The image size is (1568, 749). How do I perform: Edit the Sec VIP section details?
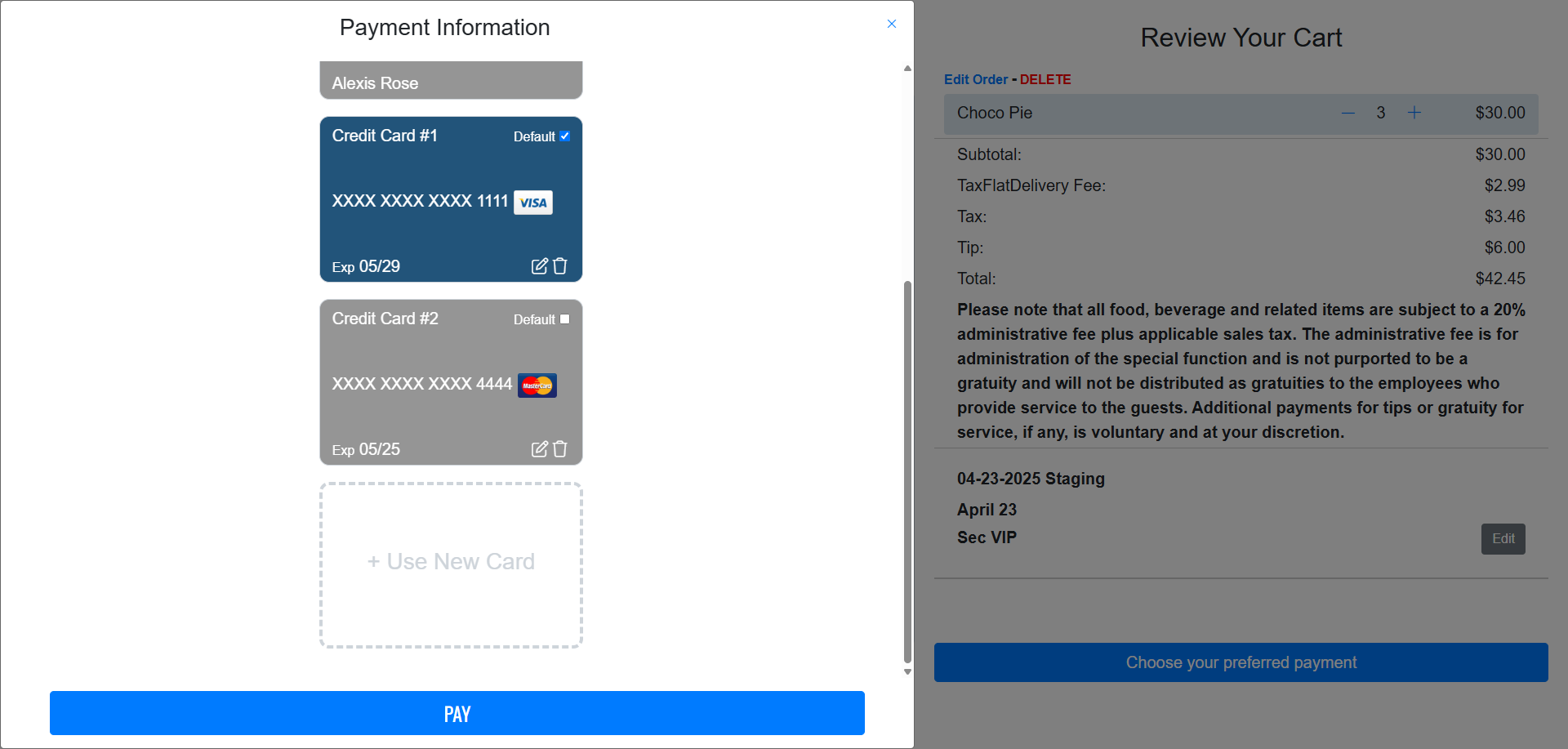click(1503, 538)
